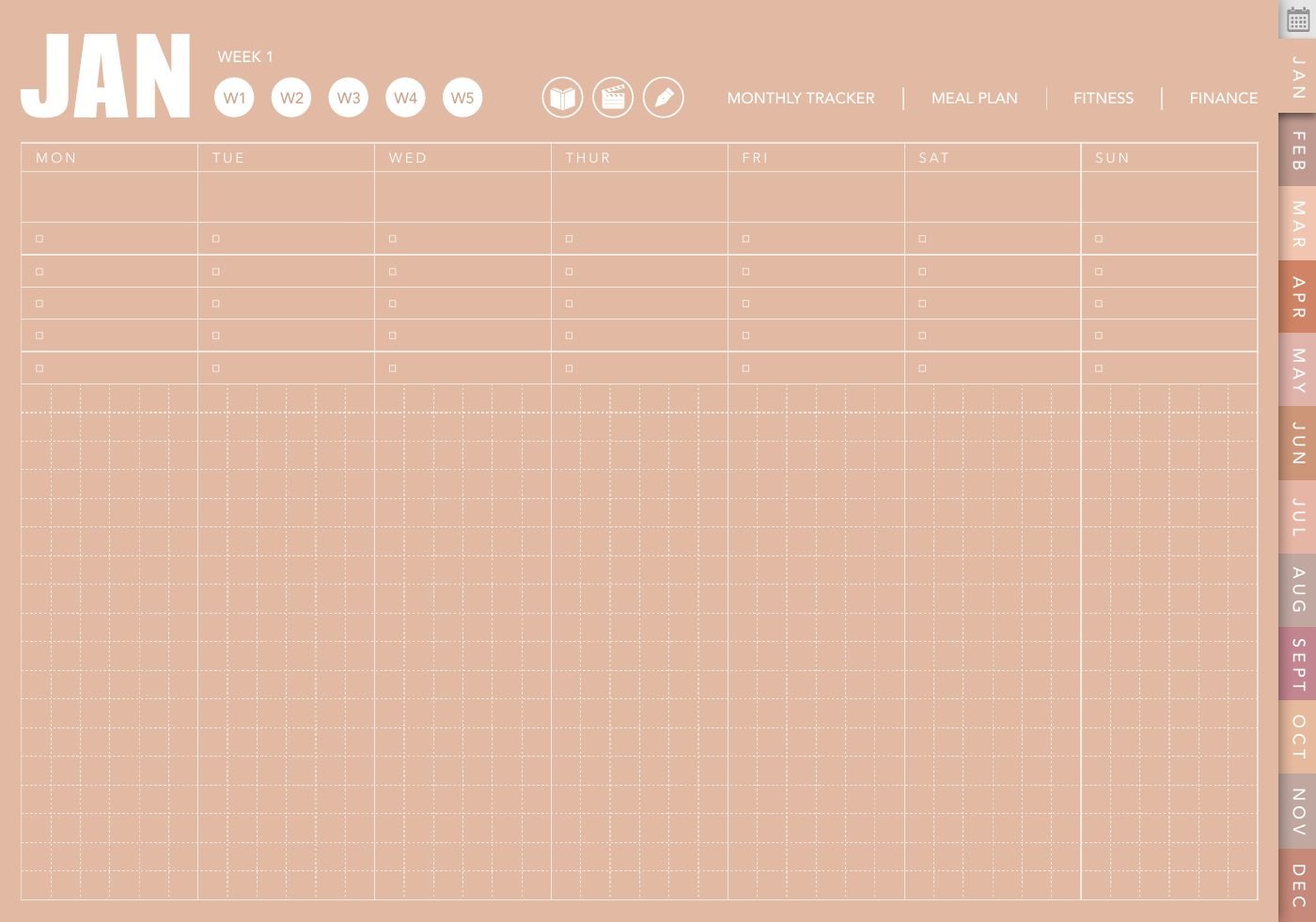Click the large JAN month title

point(106,77)
